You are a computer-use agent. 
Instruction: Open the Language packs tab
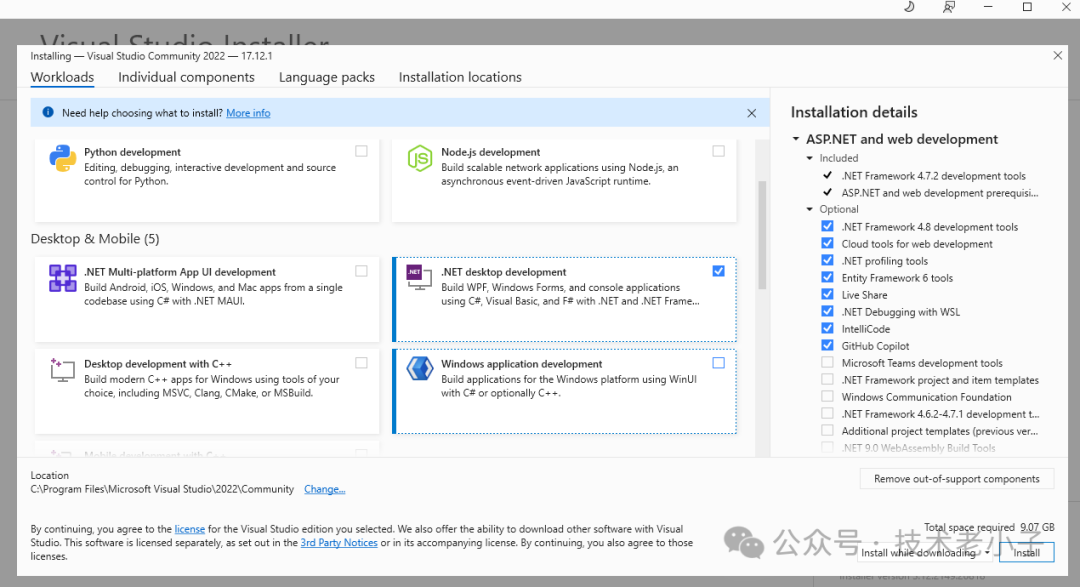326,77
